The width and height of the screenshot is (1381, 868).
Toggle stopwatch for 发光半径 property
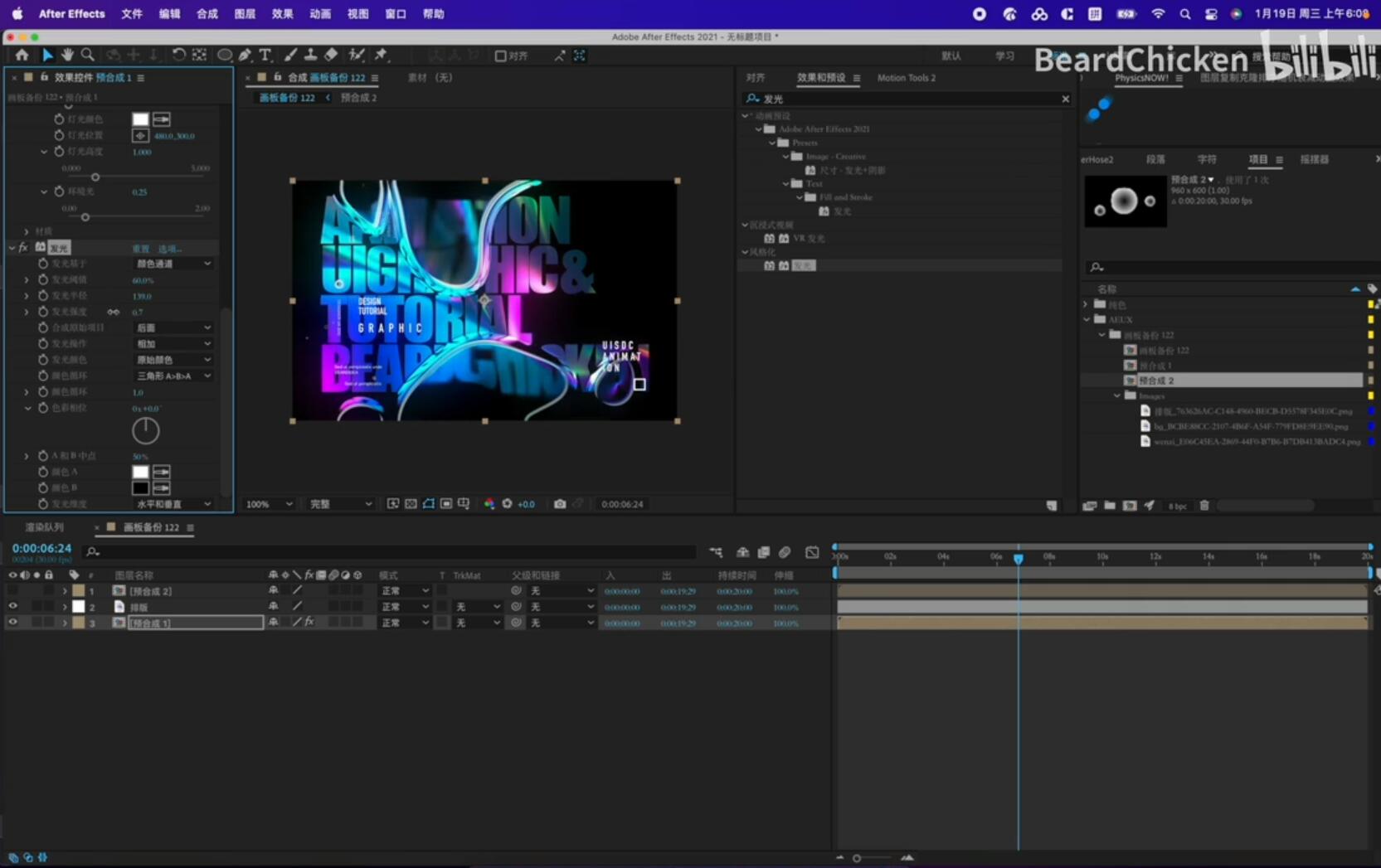43,295
